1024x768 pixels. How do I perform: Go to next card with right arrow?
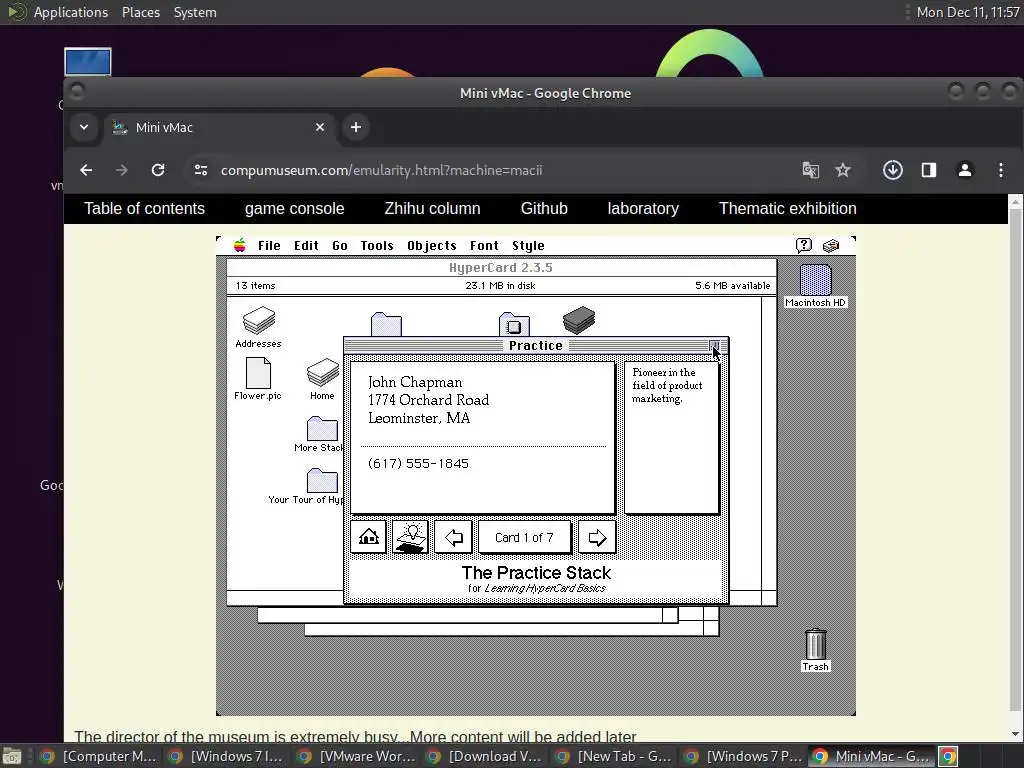tap(597, 537)
